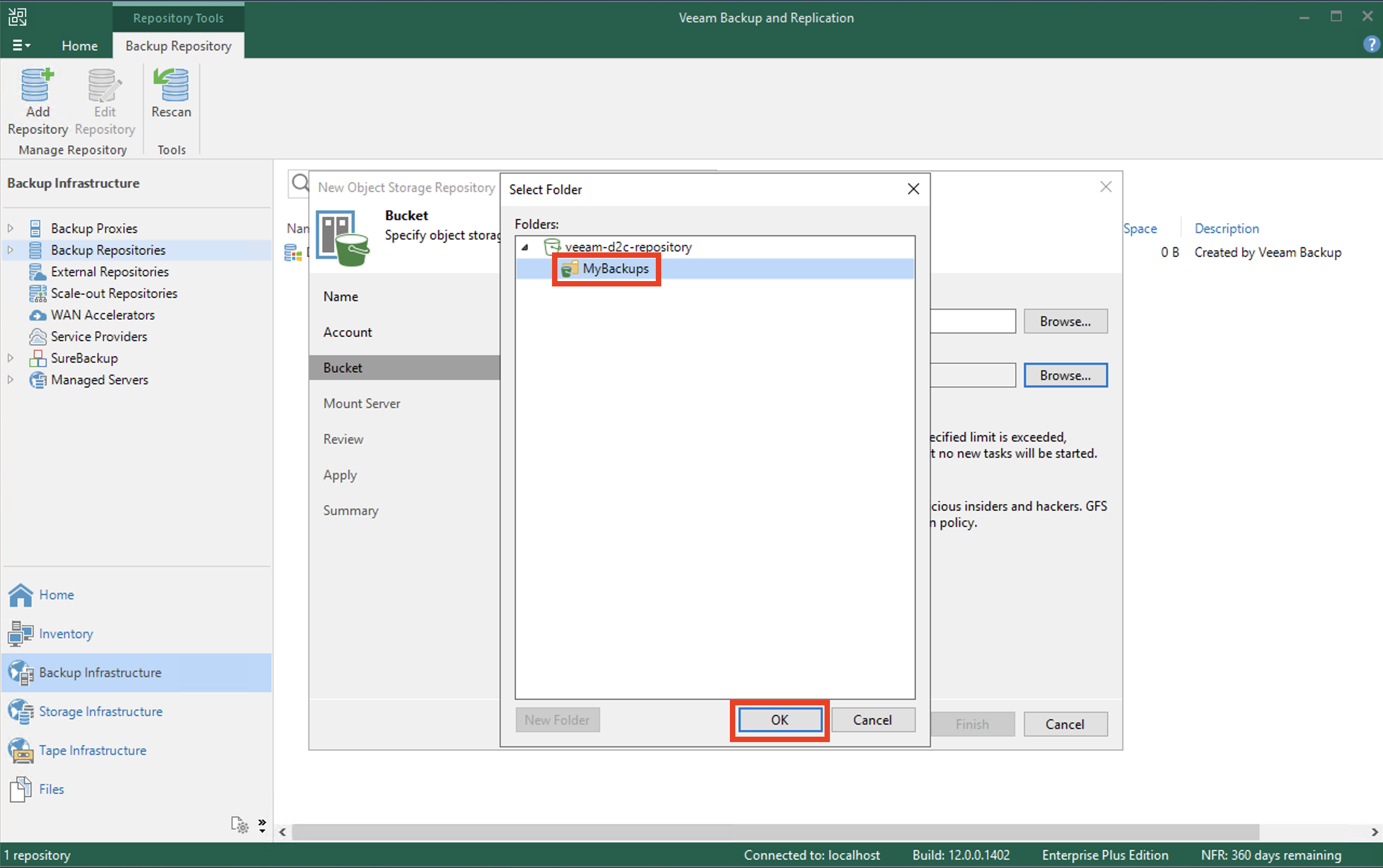The image size is (1383, 868).
Task: Switch to the Backup Repository ribbon tab
Action: click(x=178, y=45)
